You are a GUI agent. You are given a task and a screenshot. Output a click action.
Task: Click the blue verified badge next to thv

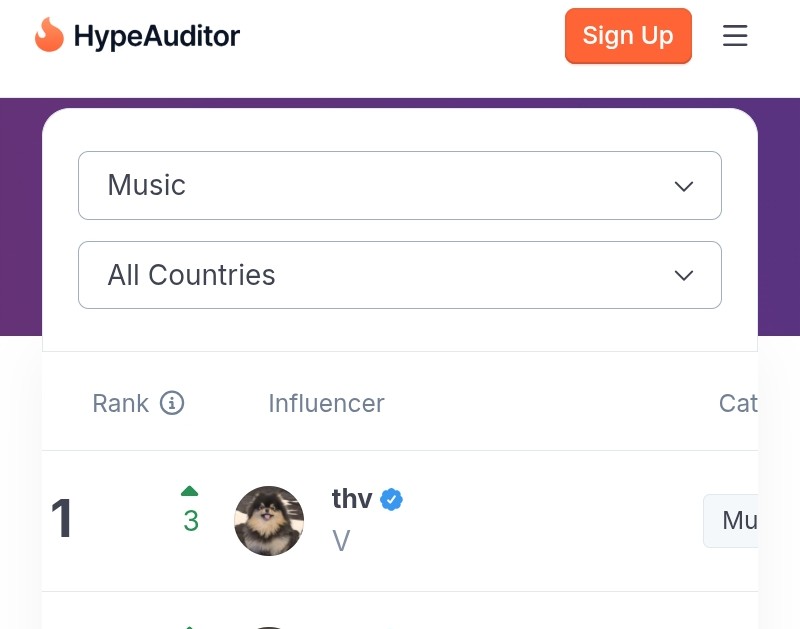coord(392,500)
